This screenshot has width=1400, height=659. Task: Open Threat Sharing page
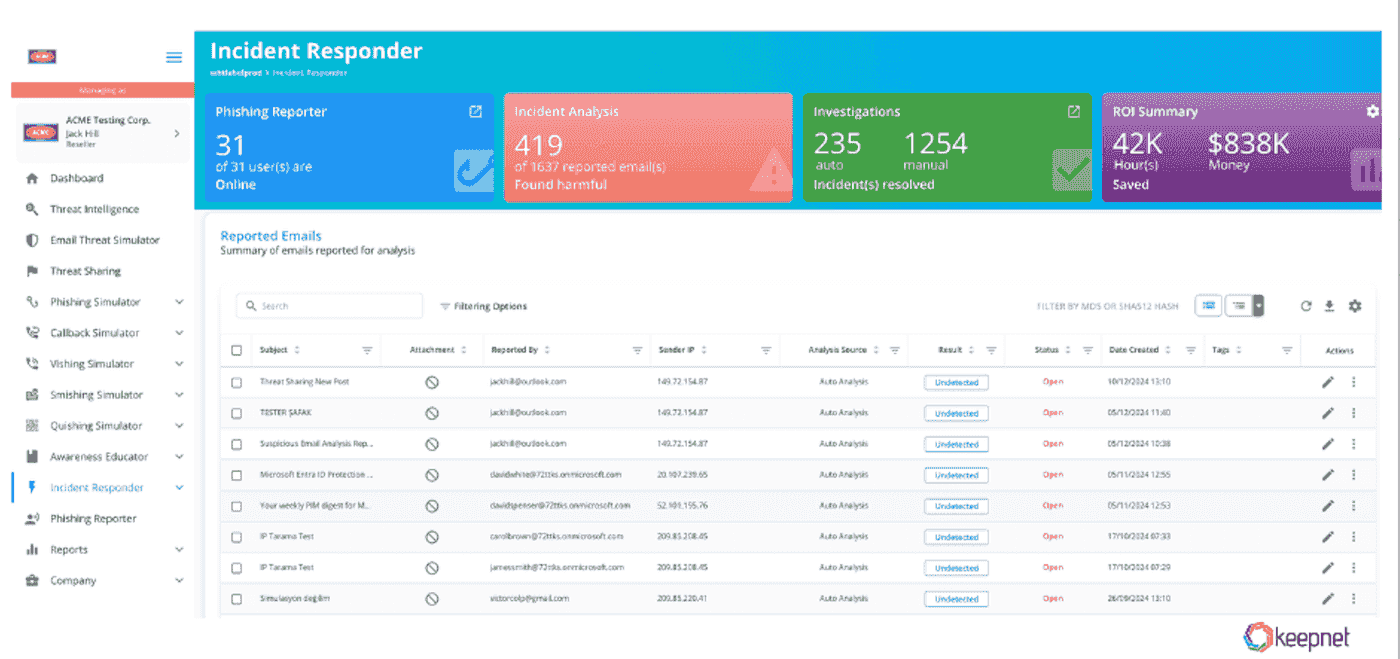click(85, 271)
